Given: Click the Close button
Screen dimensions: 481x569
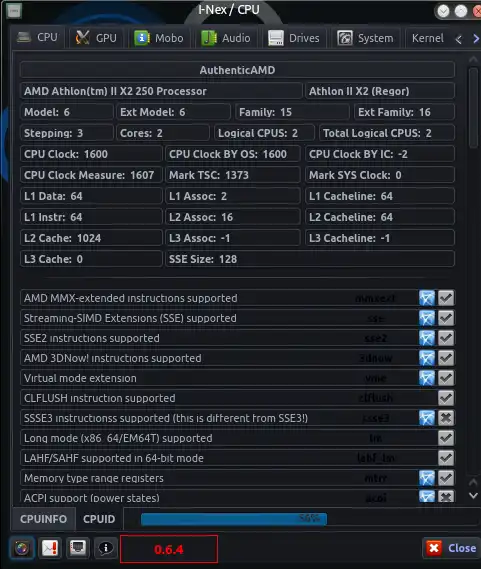Looking at the screenshot, I should (x=451, y=548).
